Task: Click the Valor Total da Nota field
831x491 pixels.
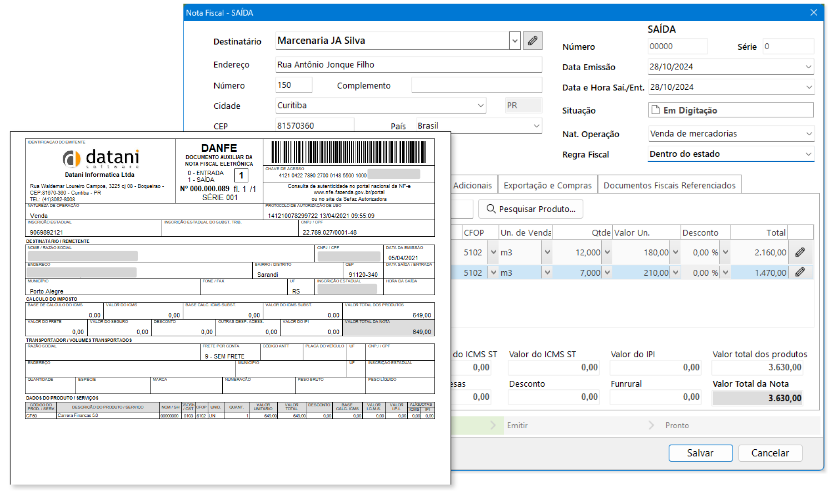Action: (757, 398)
